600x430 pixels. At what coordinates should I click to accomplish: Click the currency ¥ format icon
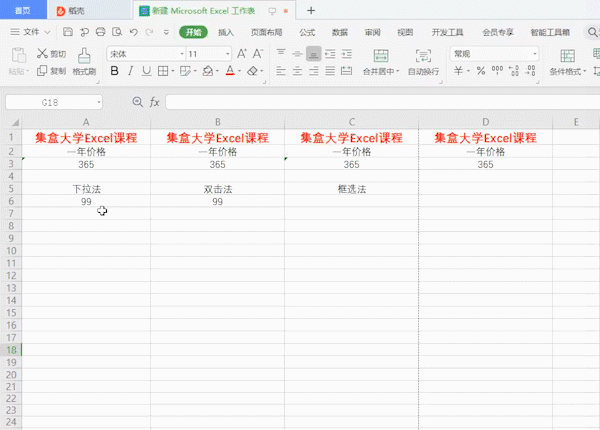[x=458, y=71]
